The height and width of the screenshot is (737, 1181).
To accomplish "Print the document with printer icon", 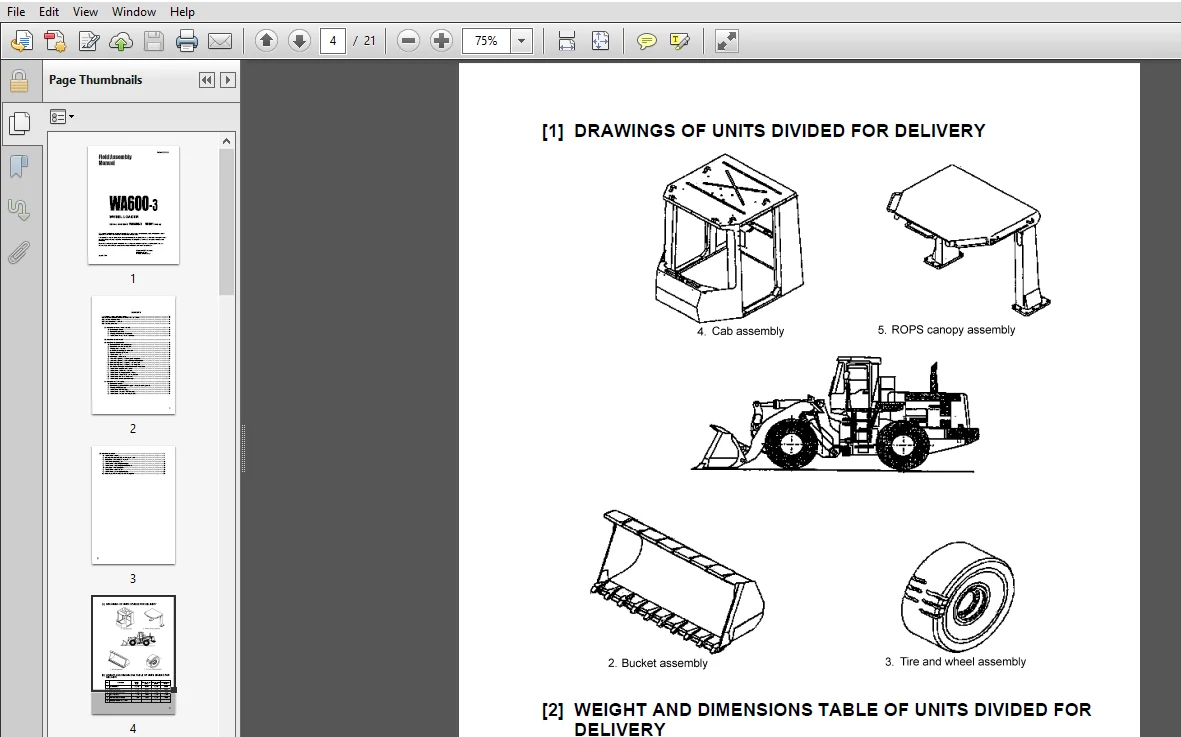I will (187, 41).
